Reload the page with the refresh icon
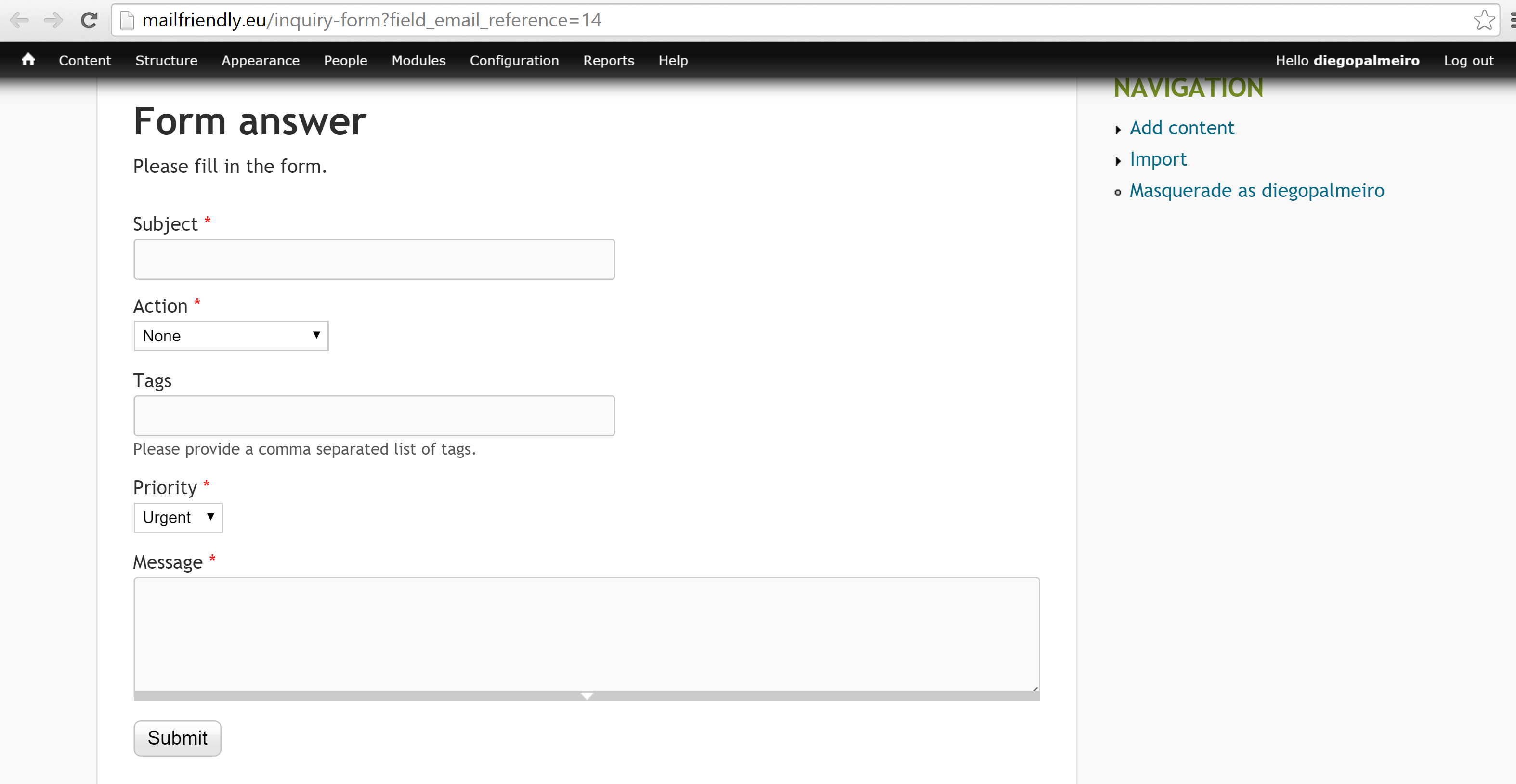The height and width of the screenshot is (784, 1516). [x=89, y=21]
